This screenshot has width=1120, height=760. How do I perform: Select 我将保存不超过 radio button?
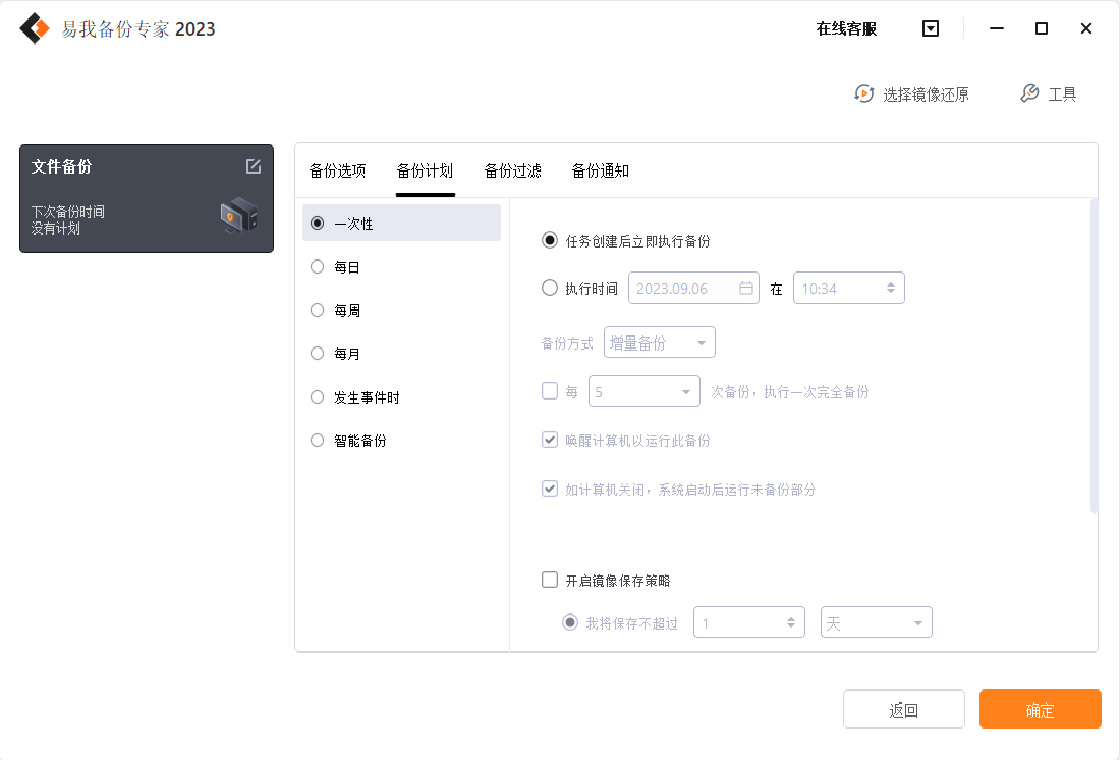(x=570, y=622)
